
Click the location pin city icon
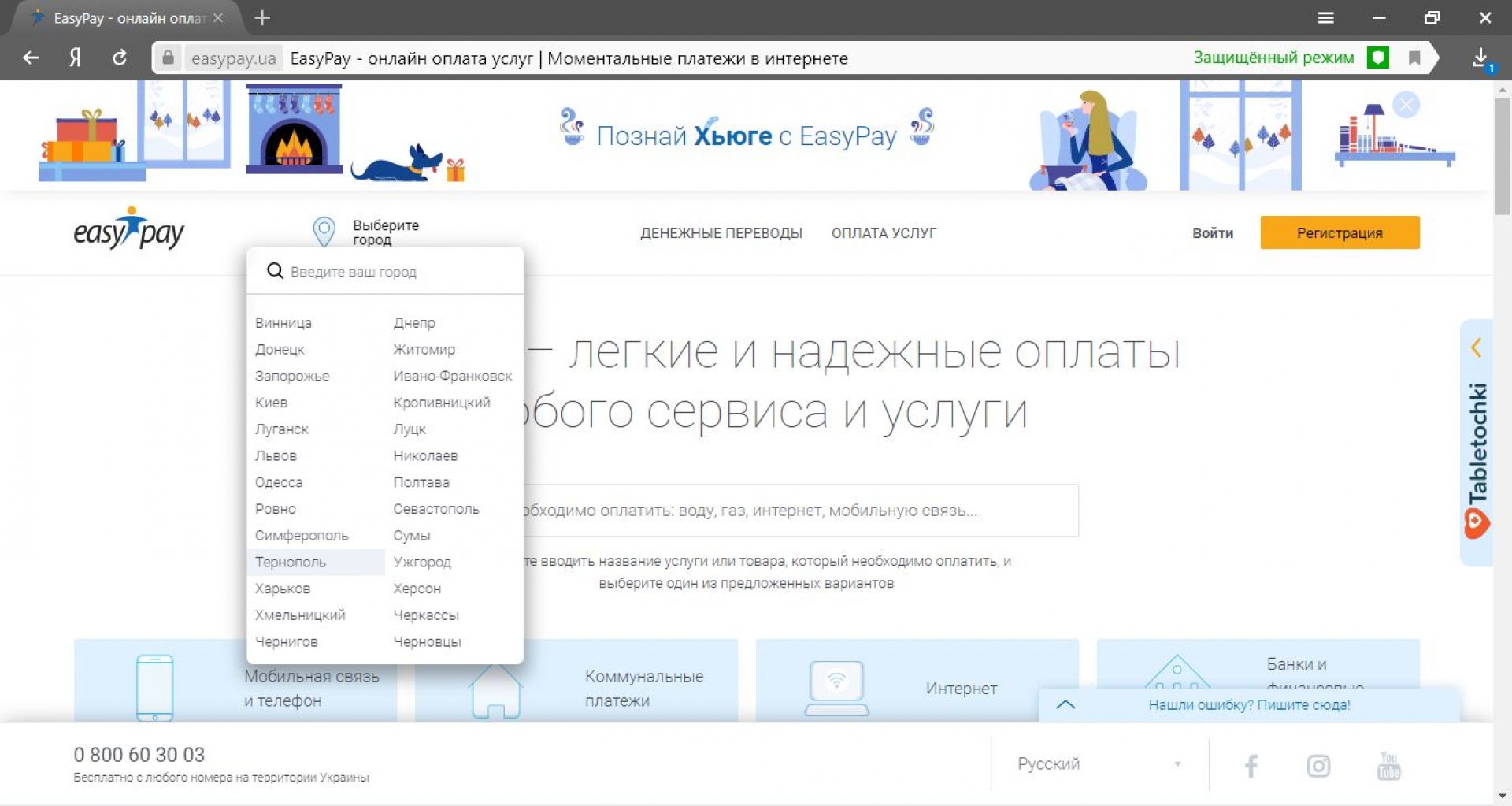pos(324,232)
